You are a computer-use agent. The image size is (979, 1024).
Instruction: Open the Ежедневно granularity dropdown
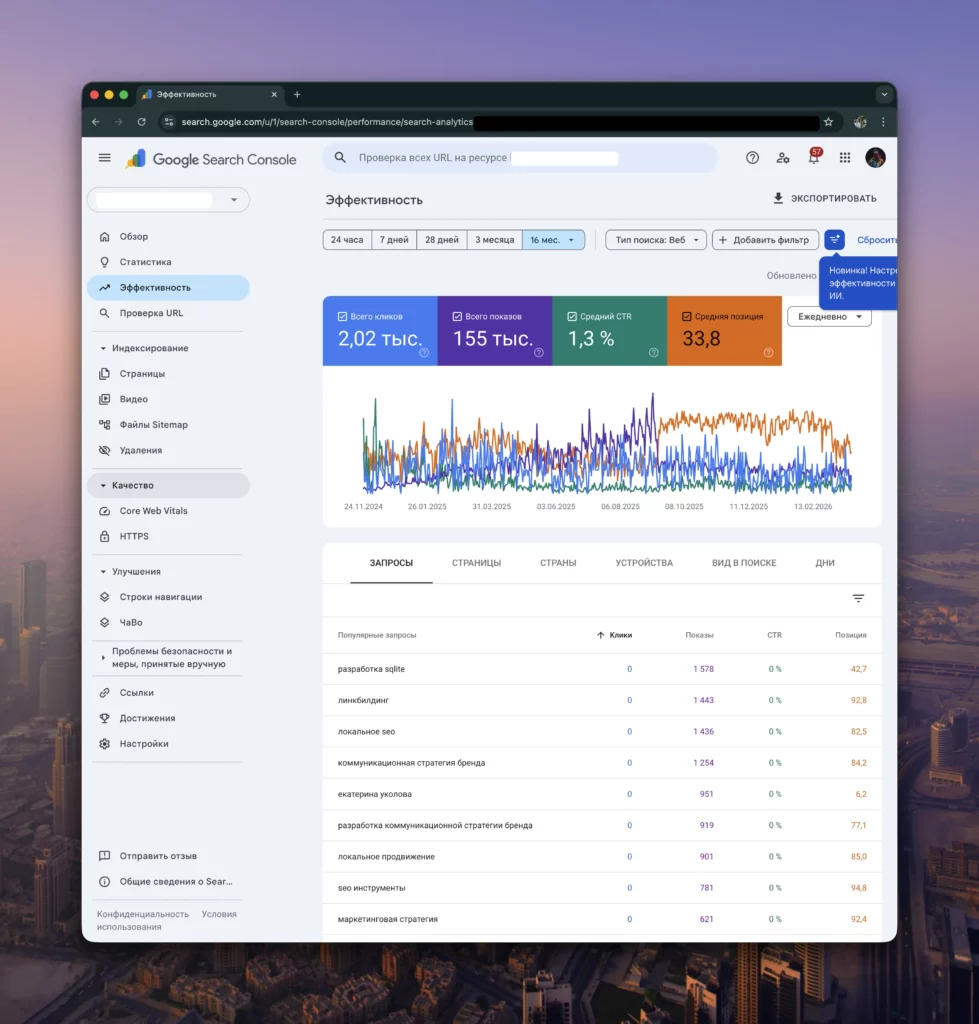coord(829,317)
